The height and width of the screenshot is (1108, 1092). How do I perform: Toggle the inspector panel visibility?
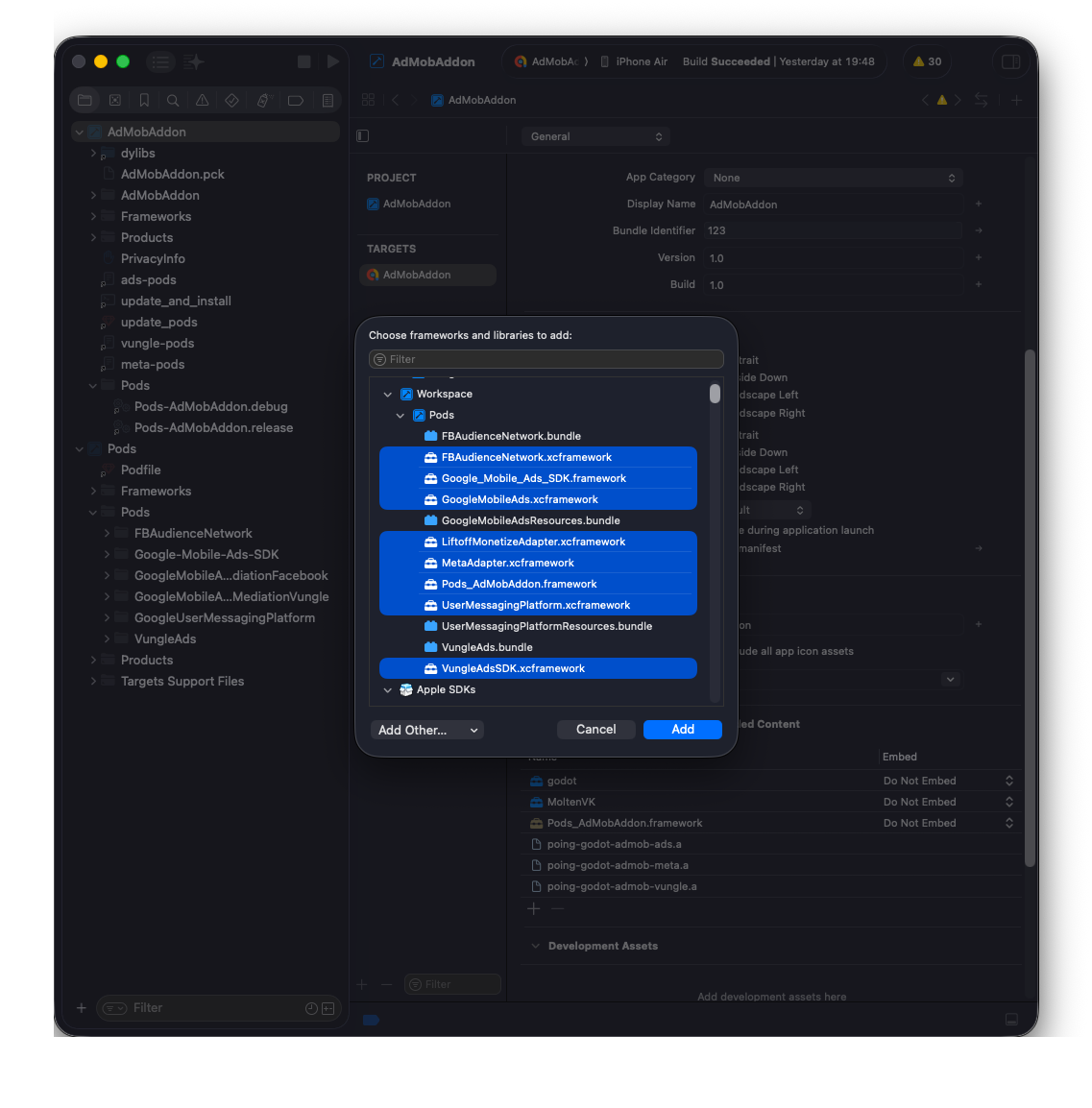1010,61
